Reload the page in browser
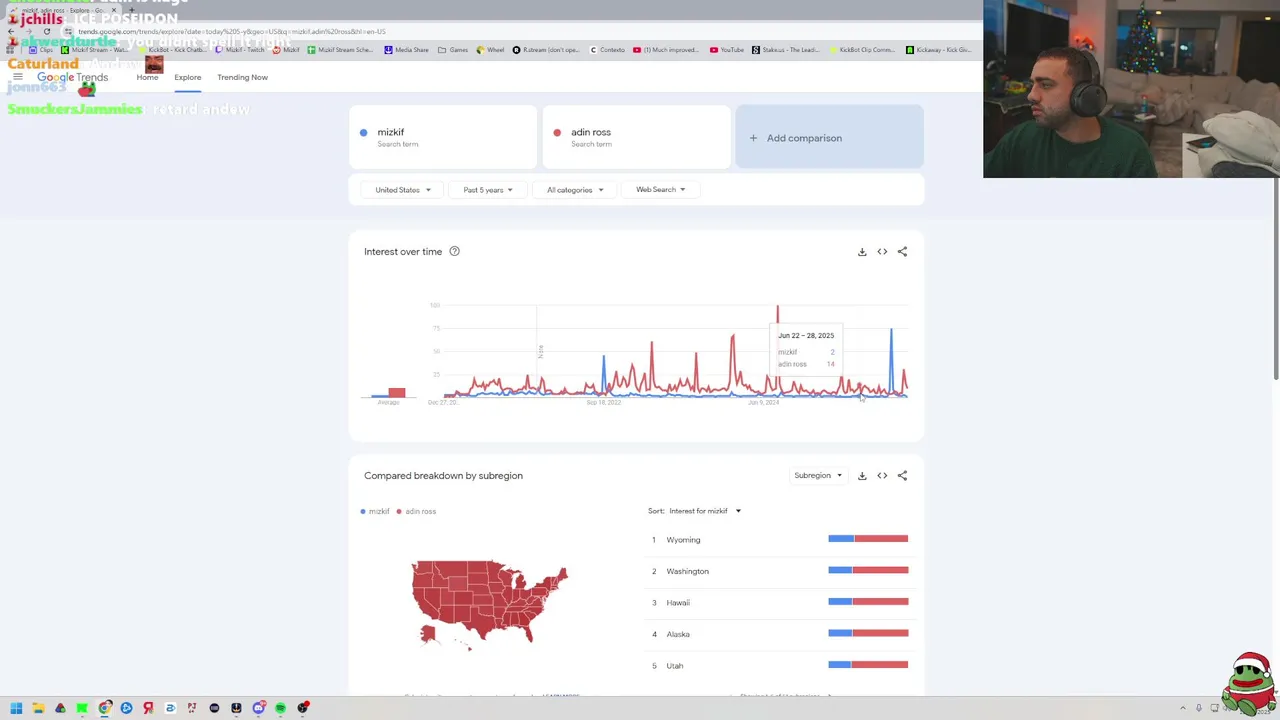The width and height of the screenshot is (1280, 720). (x=46, y=31)
